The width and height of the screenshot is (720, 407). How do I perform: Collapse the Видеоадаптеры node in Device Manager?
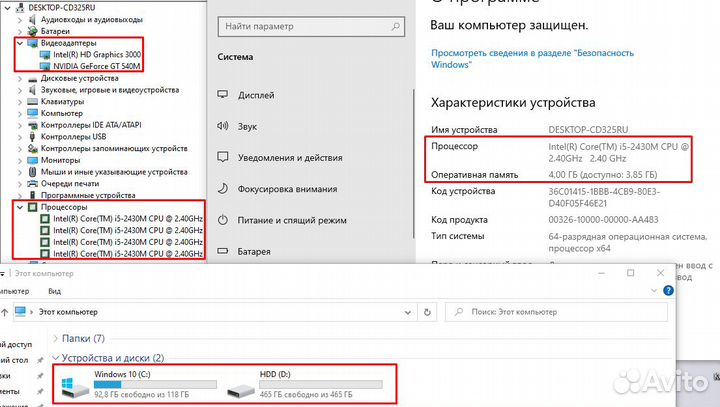pos(20,43)
